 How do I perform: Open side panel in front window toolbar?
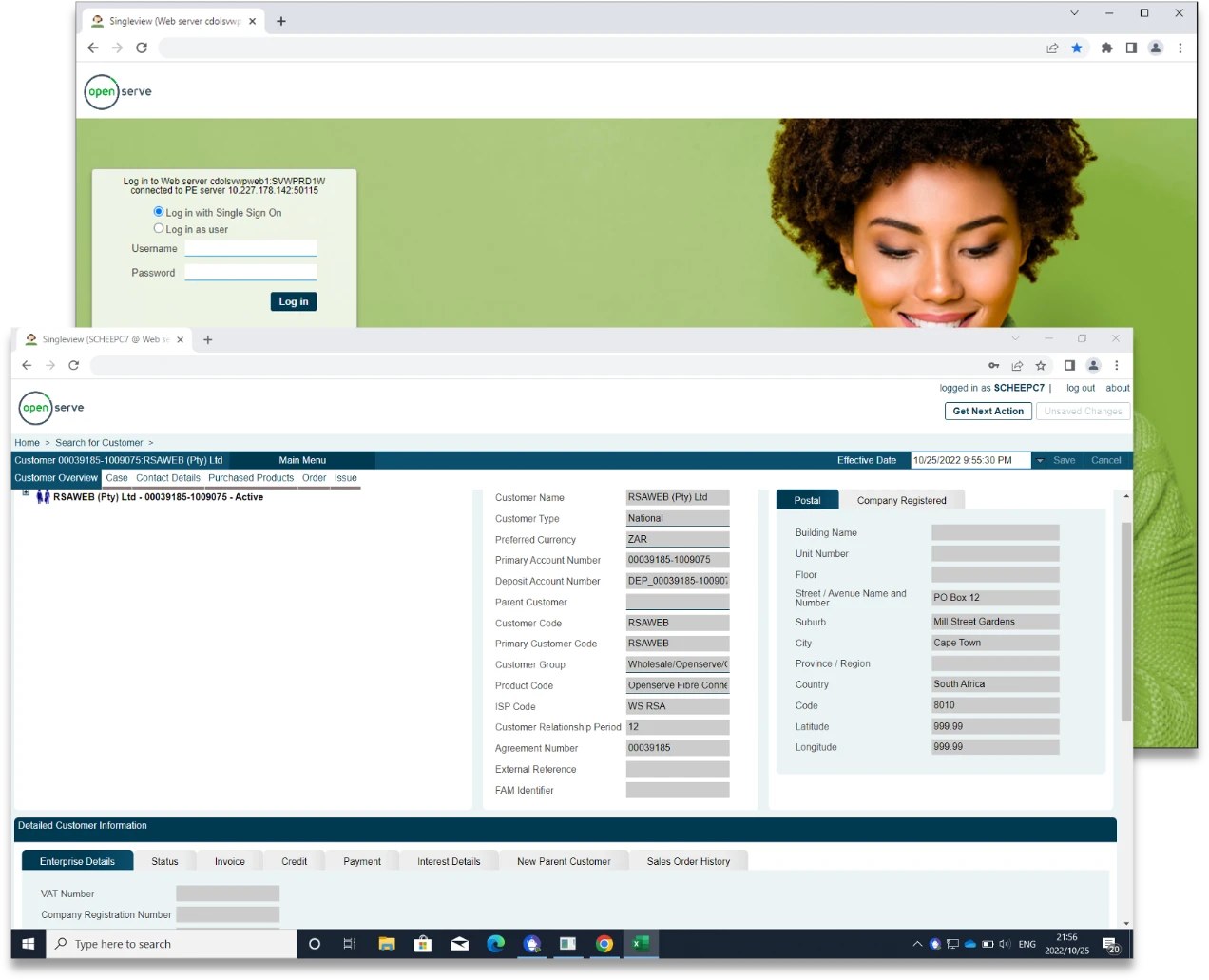1069,365
